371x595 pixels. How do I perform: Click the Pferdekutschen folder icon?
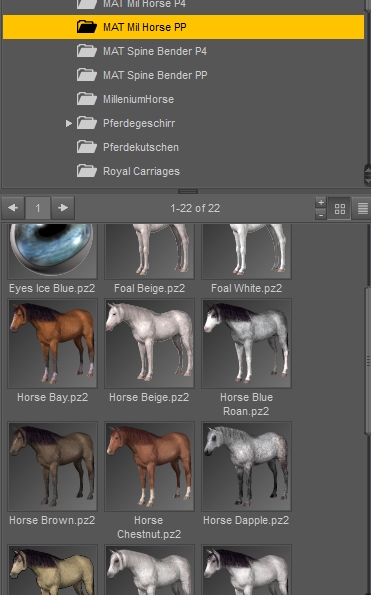pyautogui.click(x=86, y=147)
